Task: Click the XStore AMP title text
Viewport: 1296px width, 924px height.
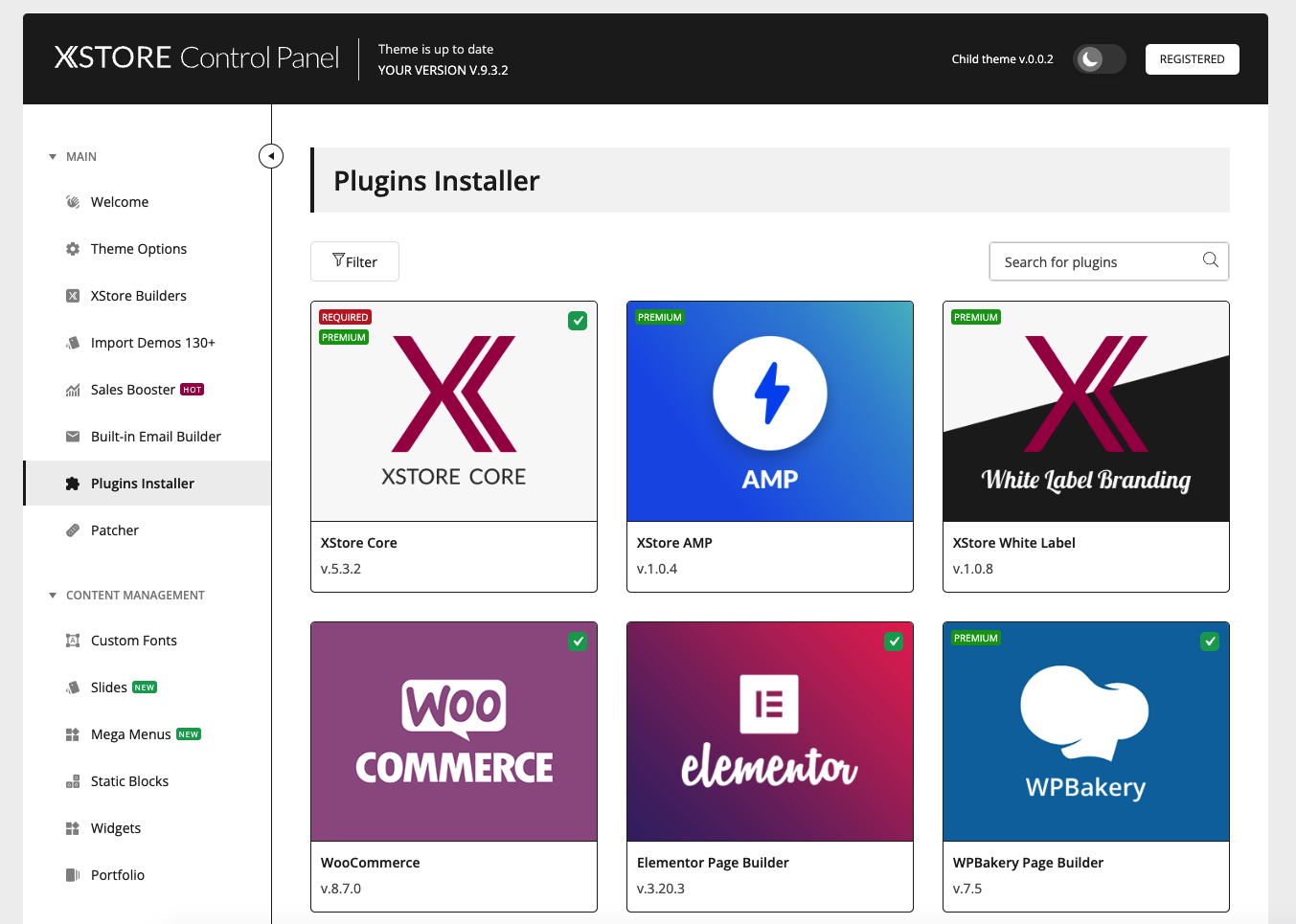Action: pos(674,543)
